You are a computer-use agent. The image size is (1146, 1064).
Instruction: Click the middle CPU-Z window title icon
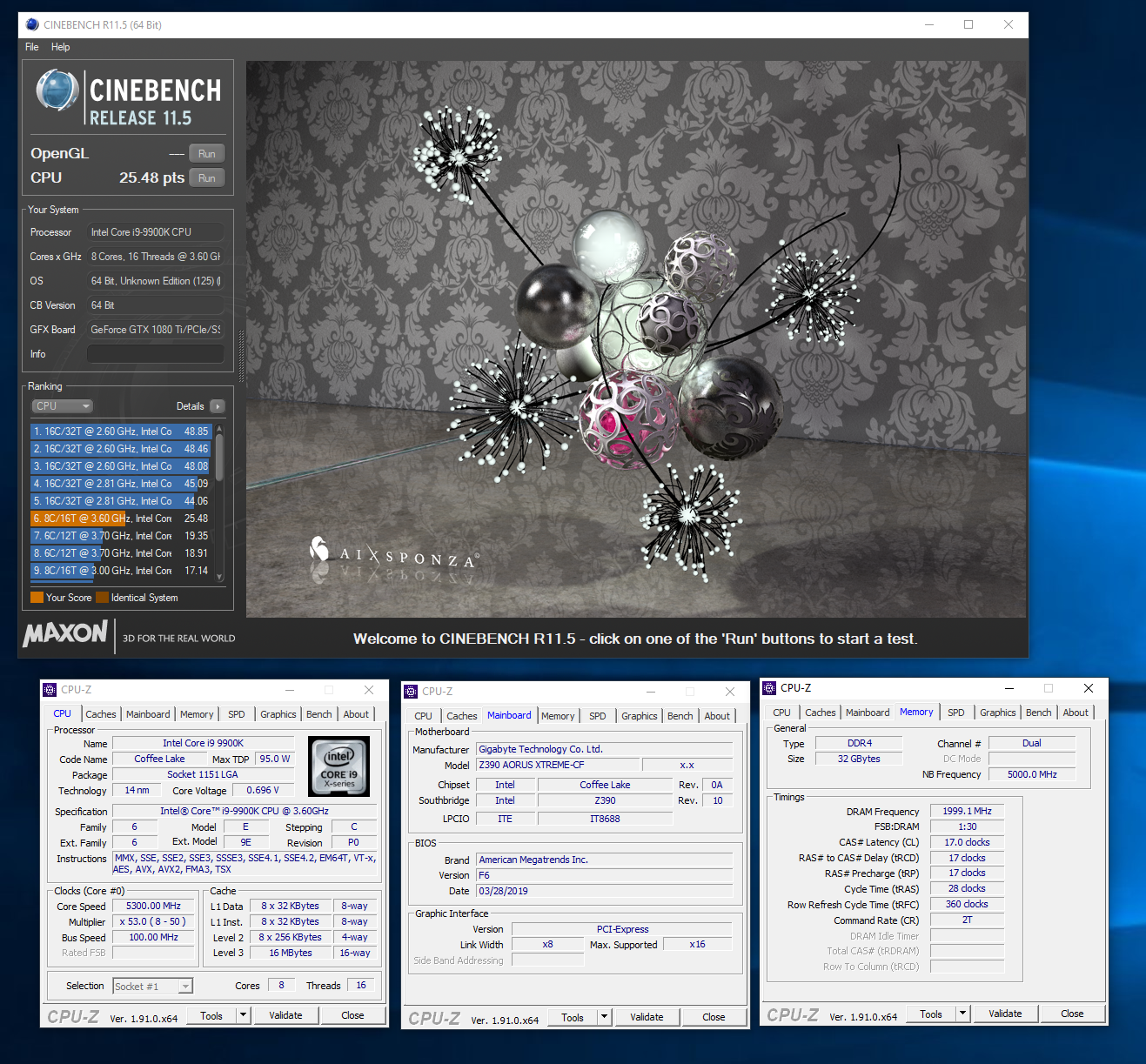coord(411,692)
